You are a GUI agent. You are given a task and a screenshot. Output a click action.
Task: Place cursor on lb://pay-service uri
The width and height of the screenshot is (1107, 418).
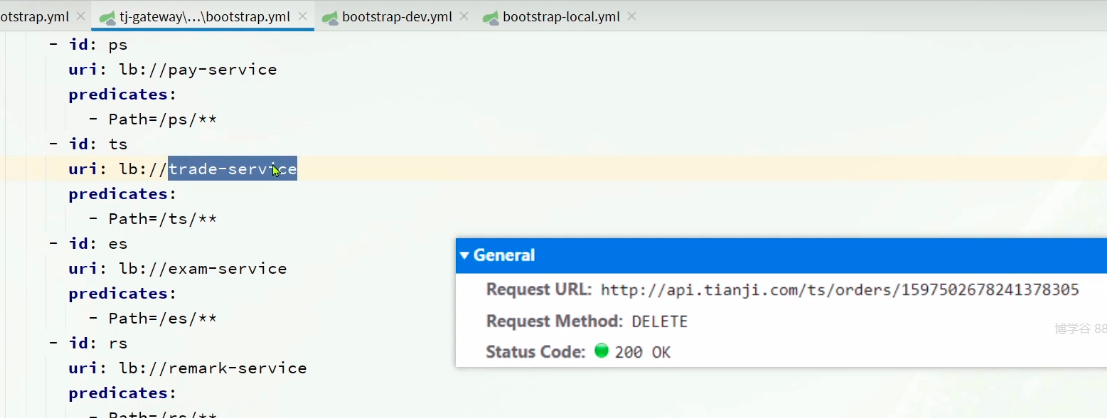(197, 70)
